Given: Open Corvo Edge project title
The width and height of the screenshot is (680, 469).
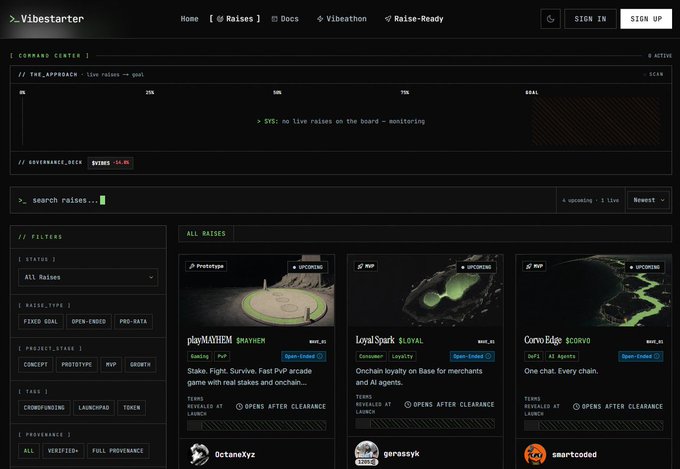Looking at the screenshot, I should tap(543, 340).
